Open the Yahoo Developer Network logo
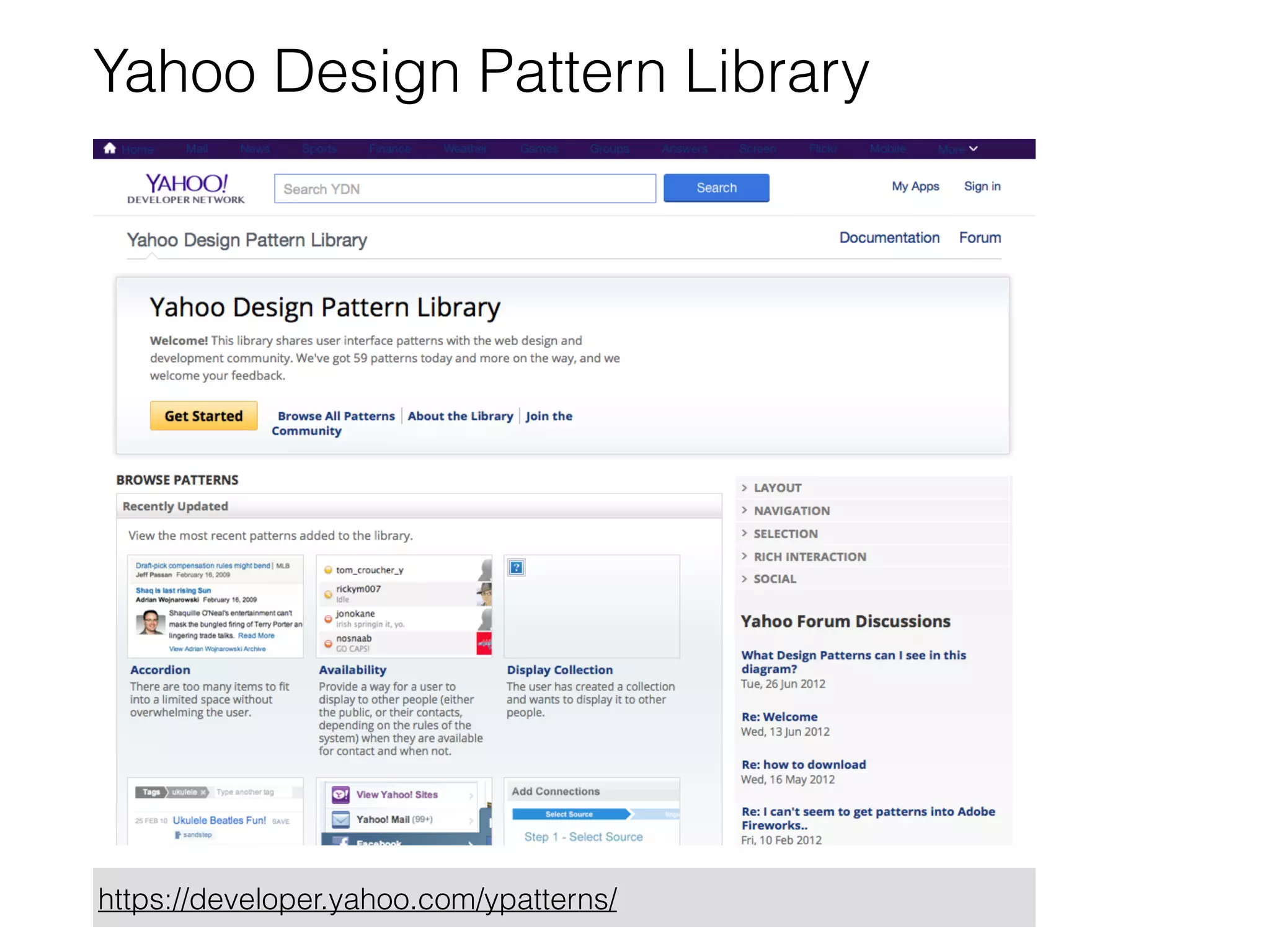 tap(186, 188)
